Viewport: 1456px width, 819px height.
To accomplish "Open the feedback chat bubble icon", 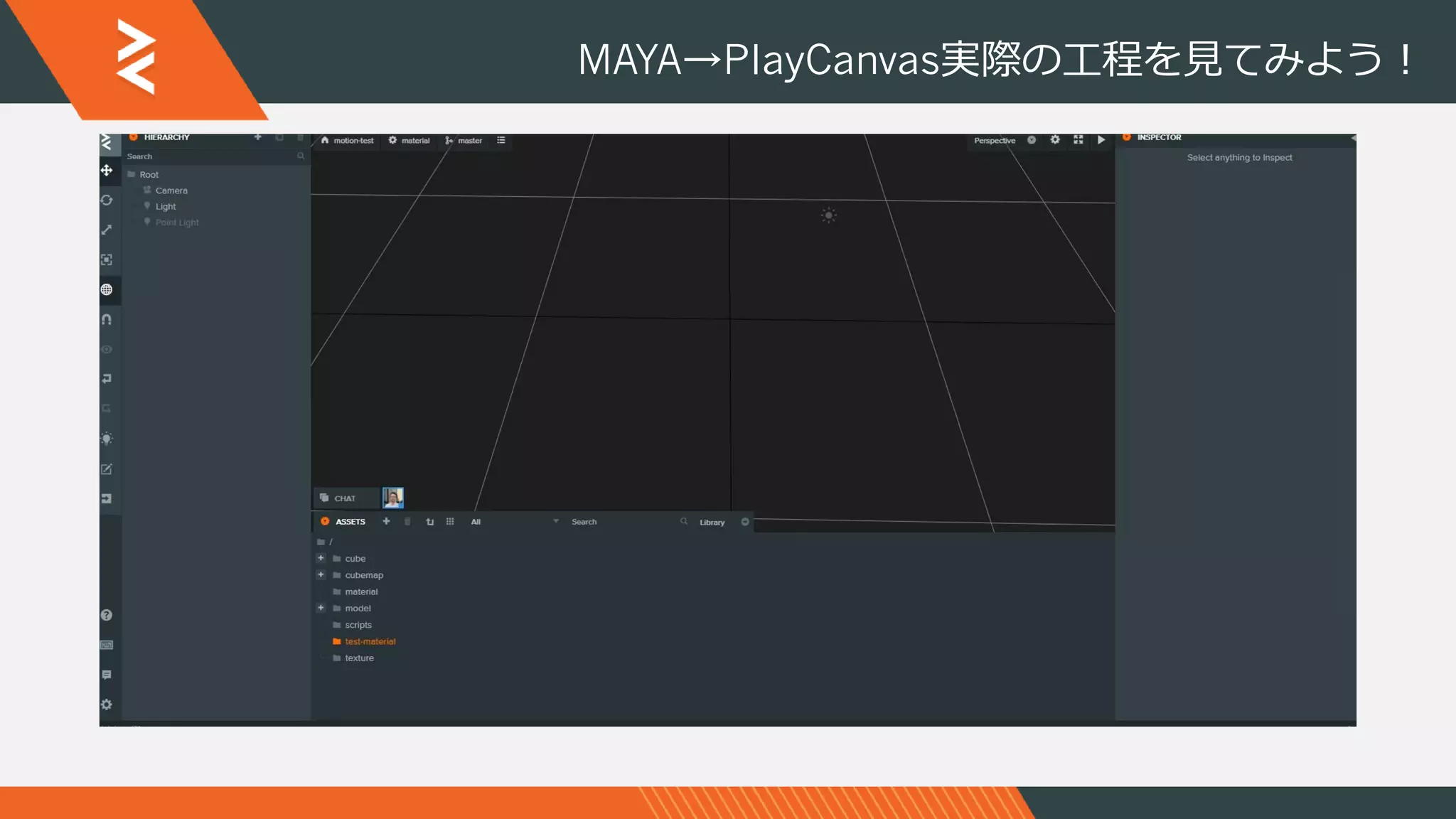I will [x=107, y=675].
